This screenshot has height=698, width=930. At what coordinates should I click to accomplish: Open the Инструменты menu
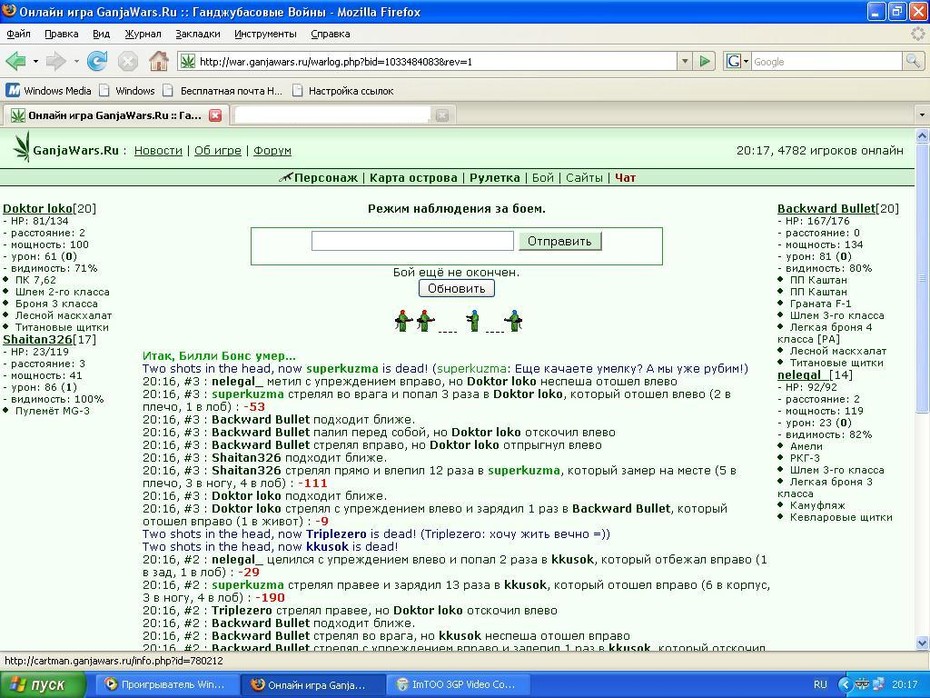pyautogui.click(x=265, y=34)
